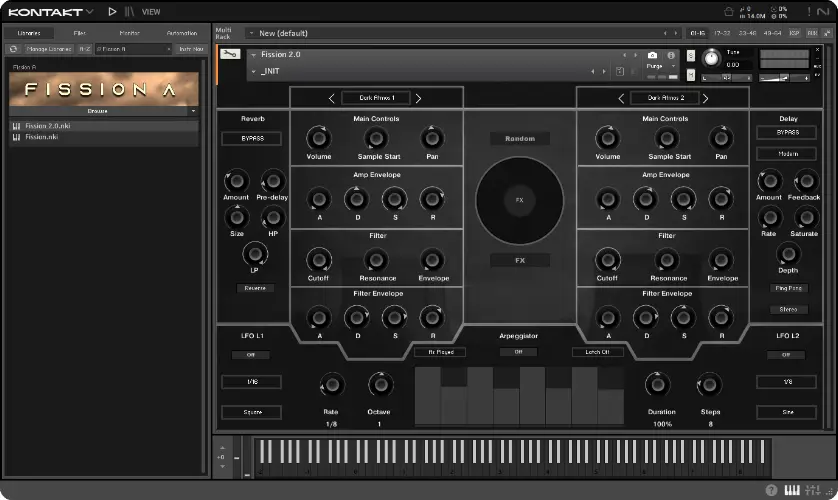Click the help question mark icon

click(771, 490)
